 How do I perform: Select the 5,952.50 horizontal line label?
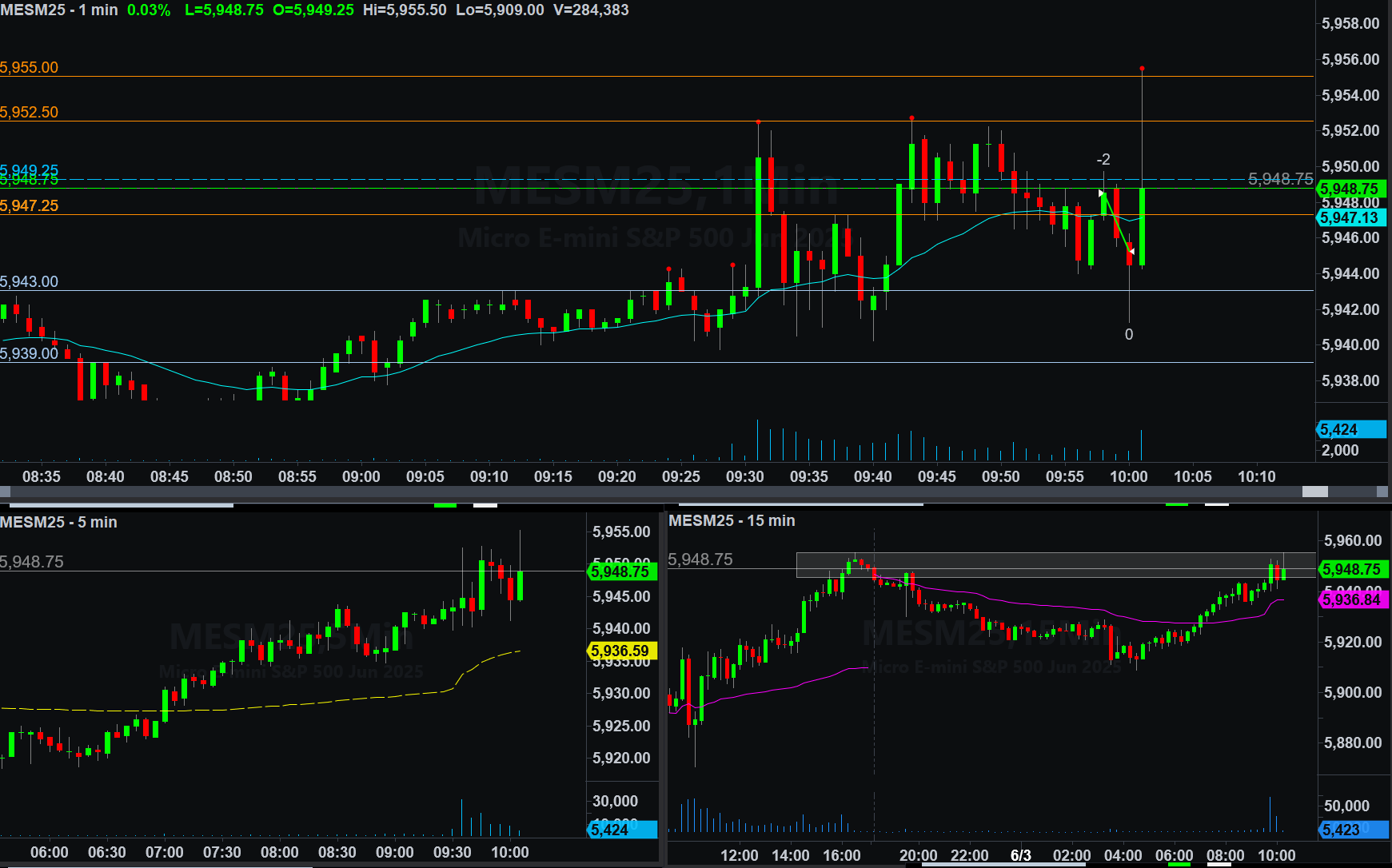click(x=30, y=113)
